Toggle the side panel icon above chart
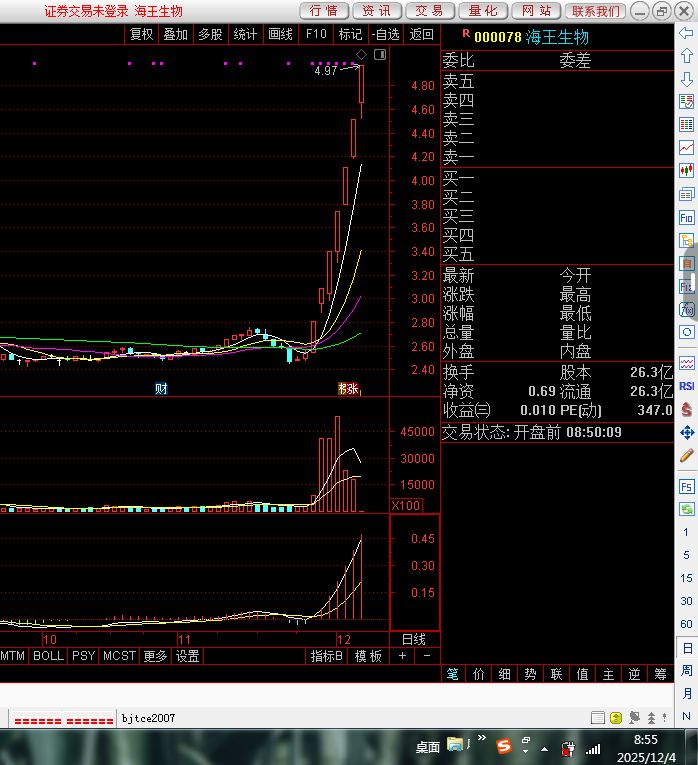The width and height of the screenshot is (698, 765). 380,54
